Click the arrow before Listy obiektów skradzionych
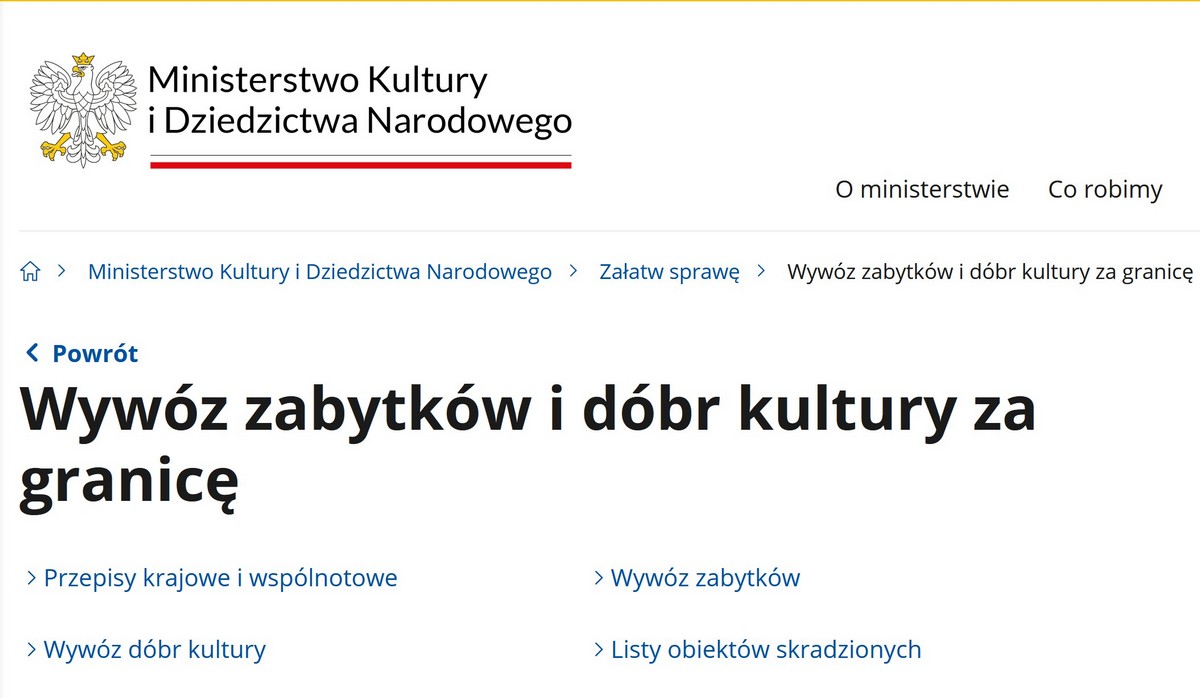 pyautogui.click(x=599, y=650)
